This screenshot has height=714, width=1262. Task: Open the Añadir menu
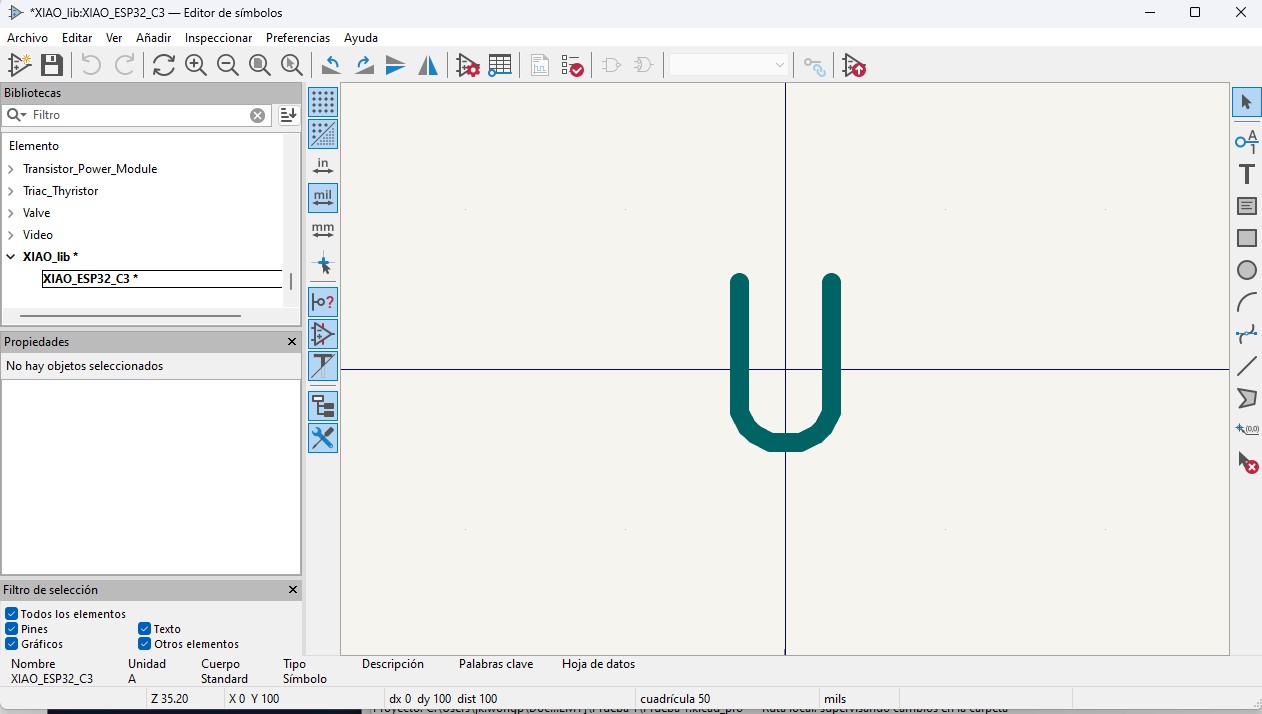click(x=154, y=38)
